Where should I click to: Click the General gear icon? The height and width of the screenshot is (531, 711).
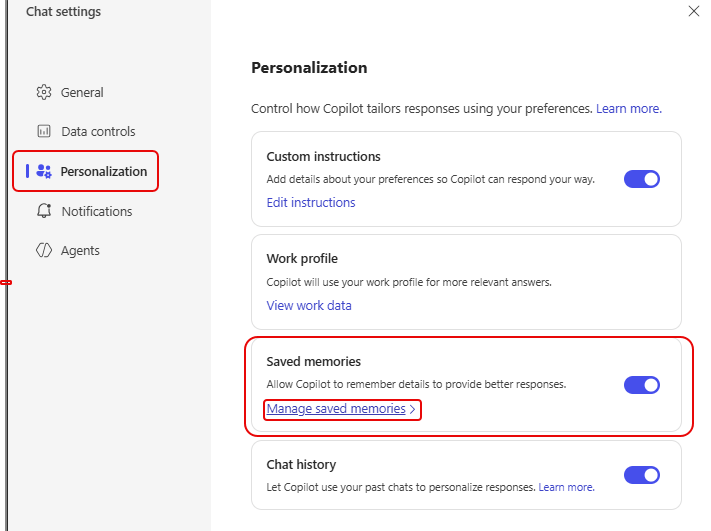point(44,93)
